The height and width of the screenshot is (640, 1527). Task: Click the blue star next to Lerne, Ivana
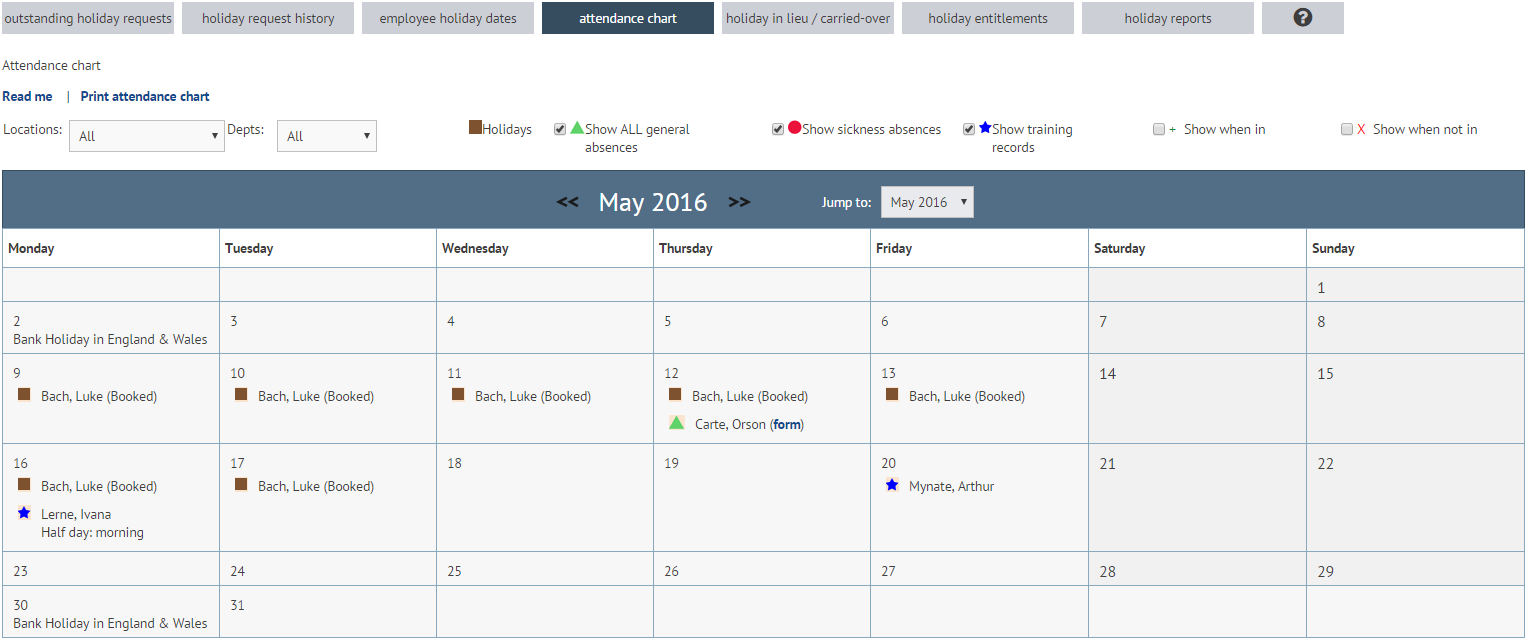point(24,512)
